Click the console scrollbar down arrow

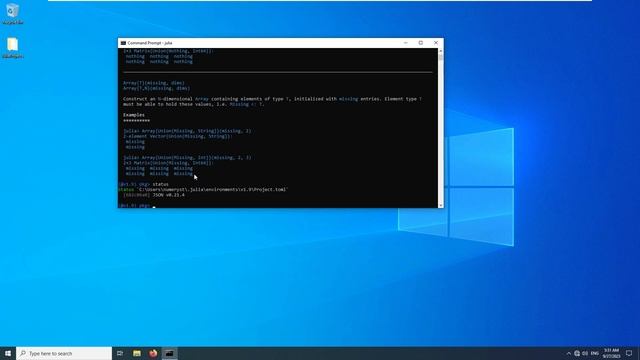click(x=440, y=205)
